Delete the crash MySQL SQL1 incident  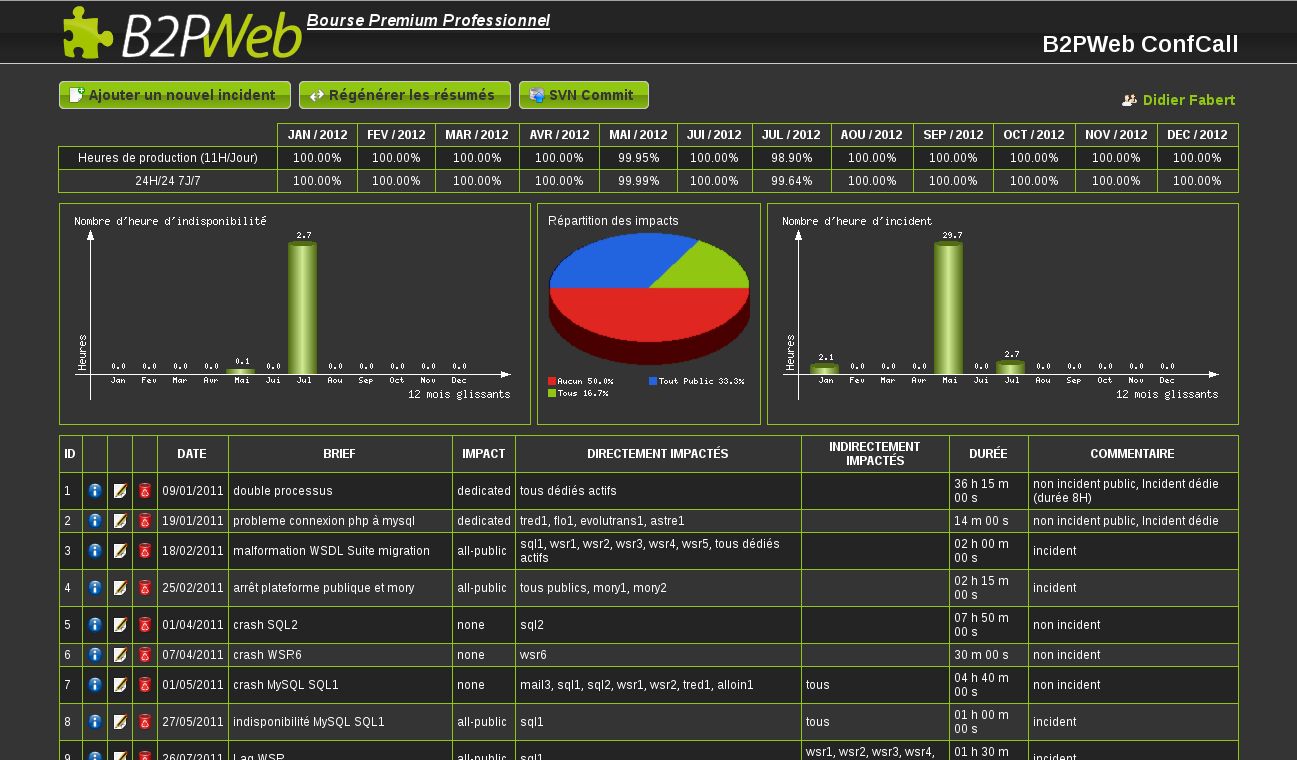pos(145,685)
